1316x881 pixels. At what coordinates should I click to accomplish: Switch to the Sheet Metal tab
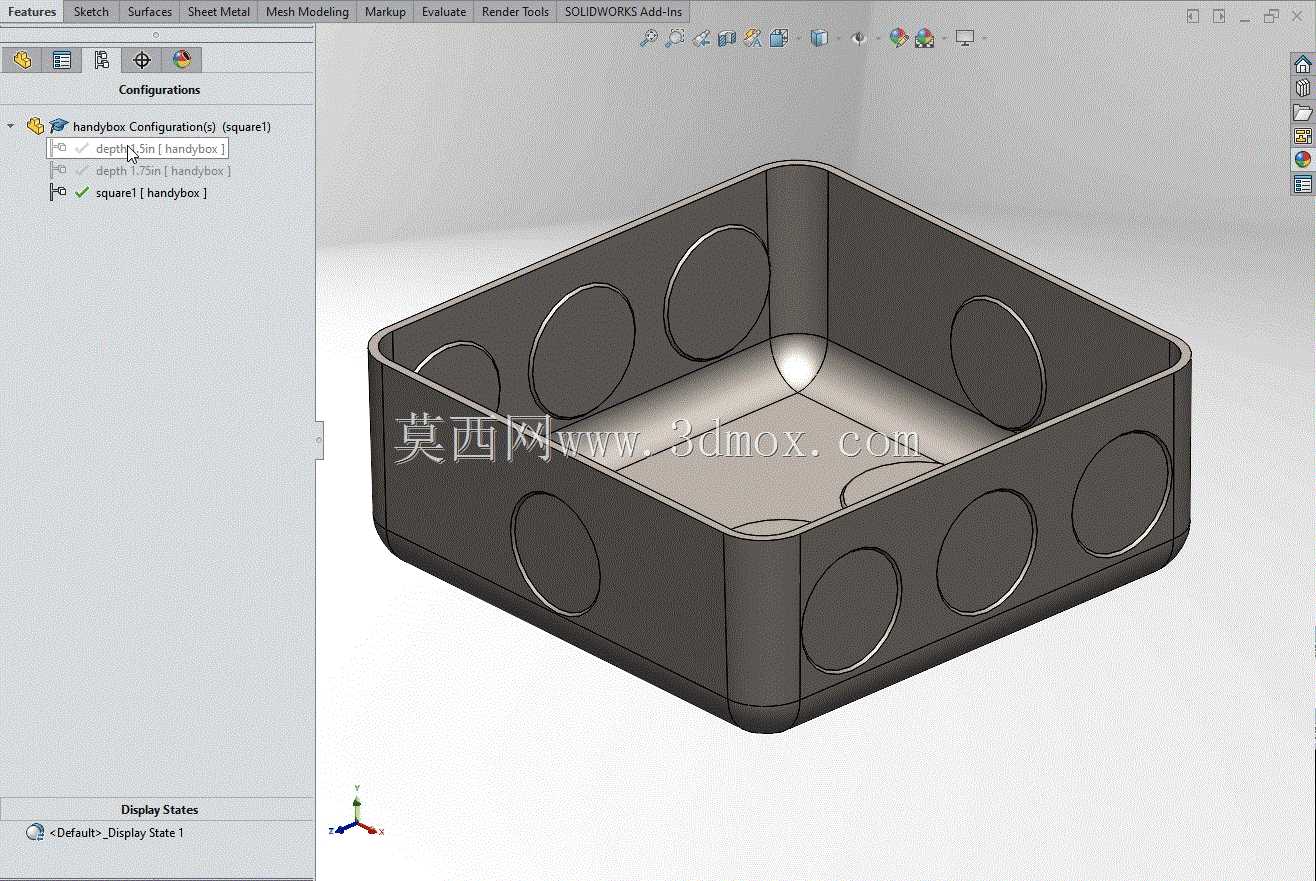click(x=219, y=12)
